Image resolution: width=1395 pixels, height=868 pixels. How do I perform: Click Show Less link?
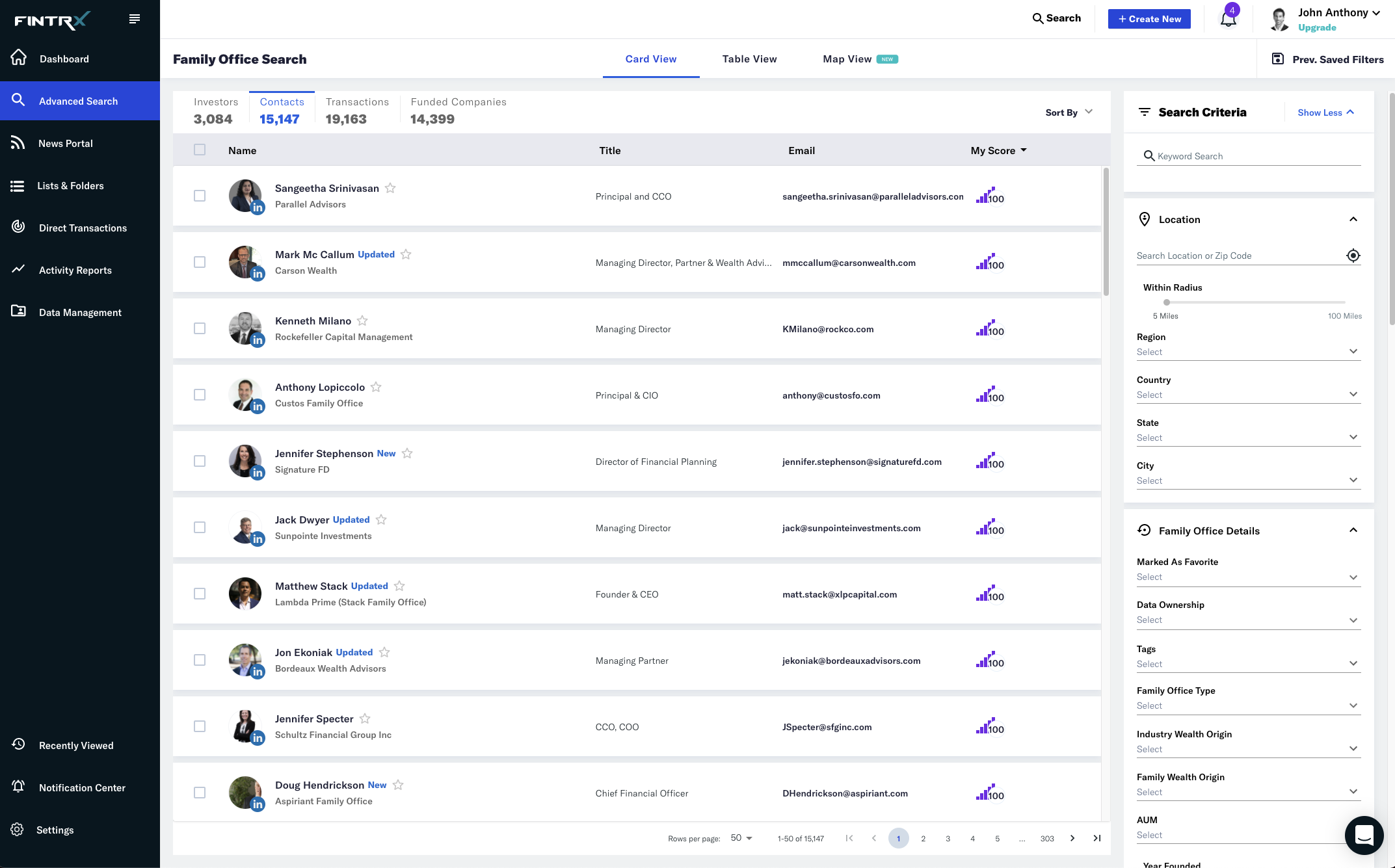coord(1325,112)
